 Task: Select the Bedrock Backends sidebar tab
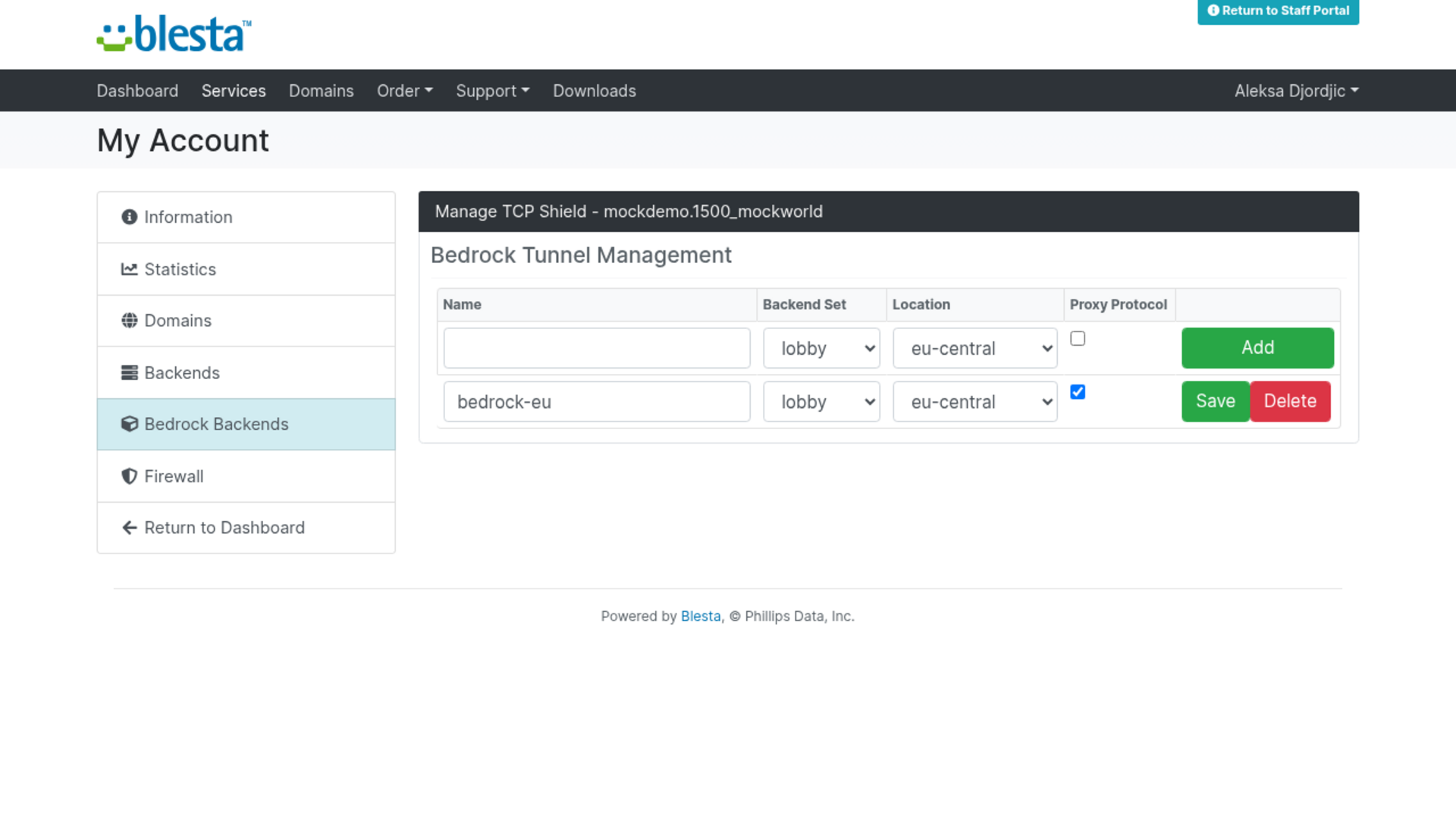click(x=246, y=424)
